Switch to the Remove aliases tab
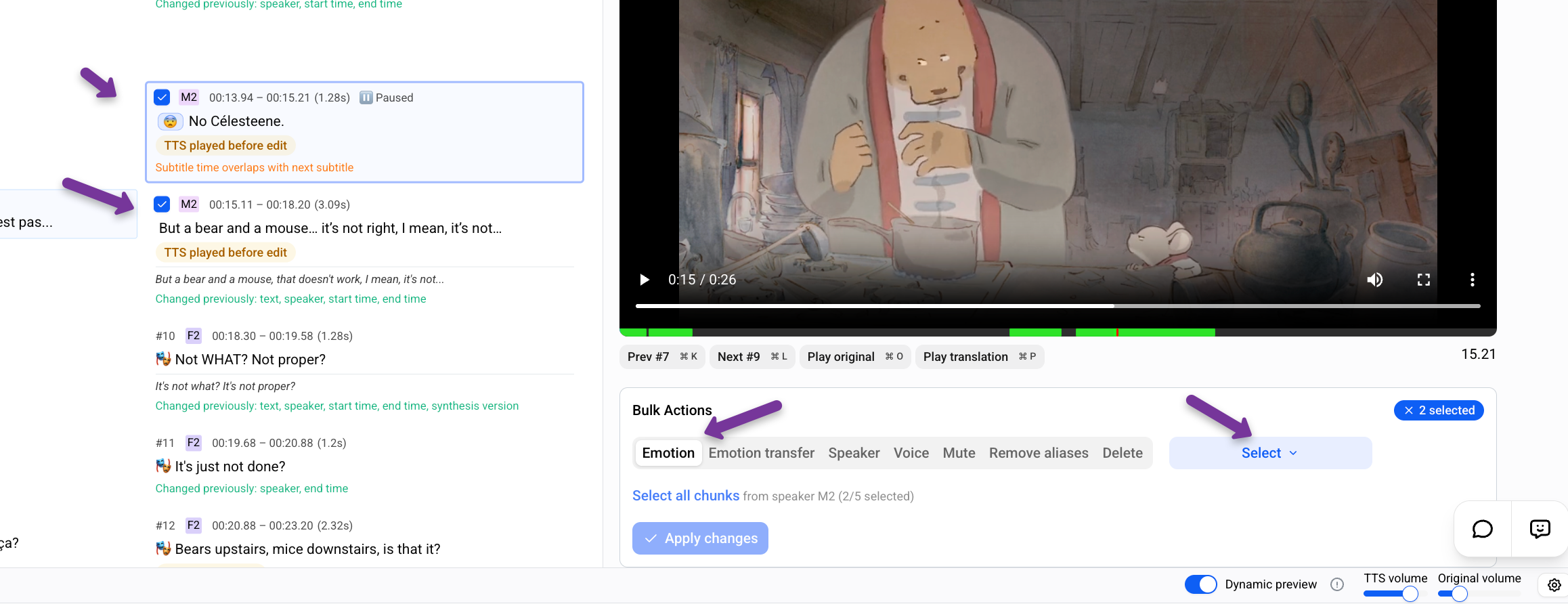Screen dimensions: 1568x604 click(1039, 453)
